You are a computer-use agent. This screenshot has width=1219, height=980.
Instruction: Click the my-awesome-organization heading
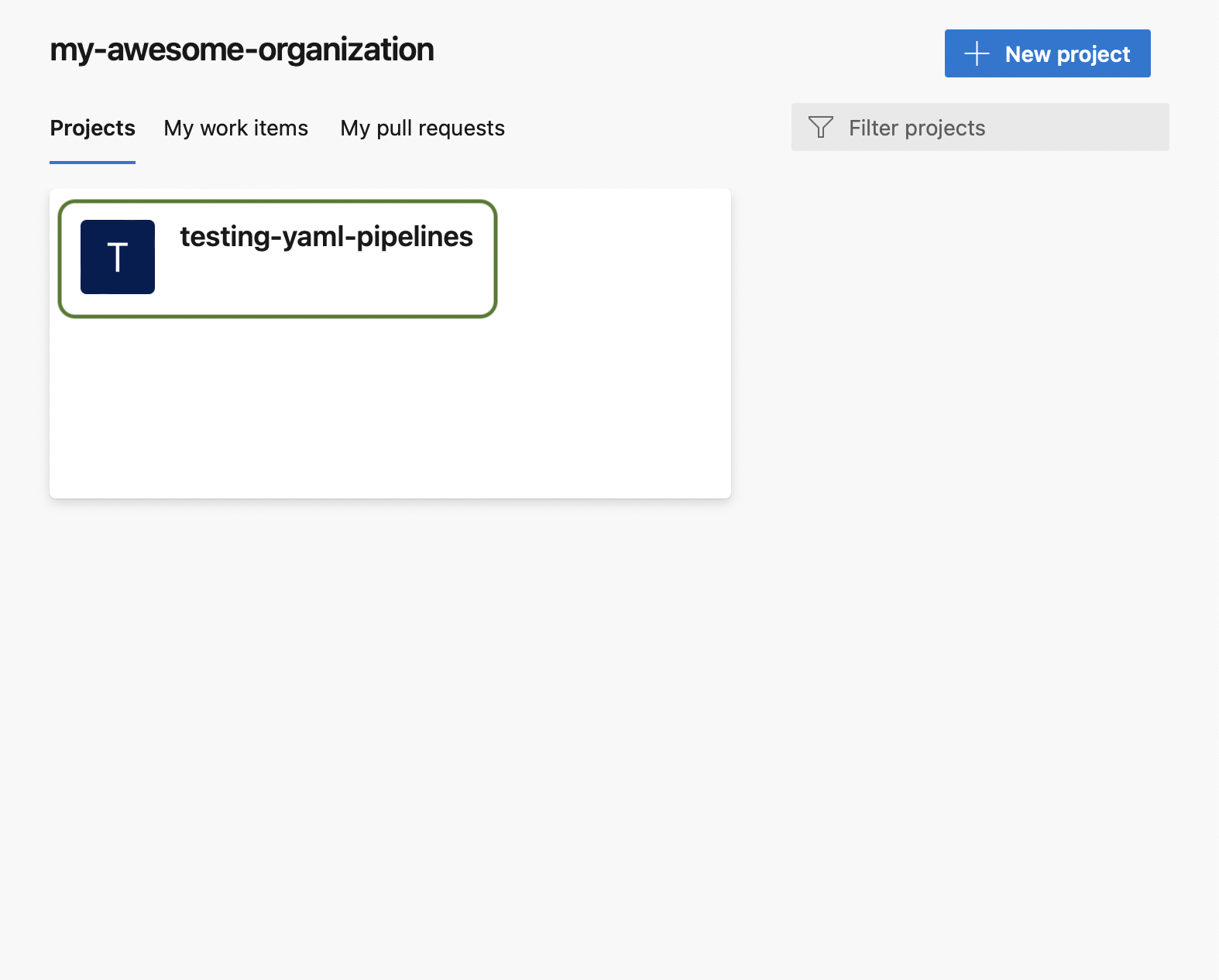click(242, 50)
